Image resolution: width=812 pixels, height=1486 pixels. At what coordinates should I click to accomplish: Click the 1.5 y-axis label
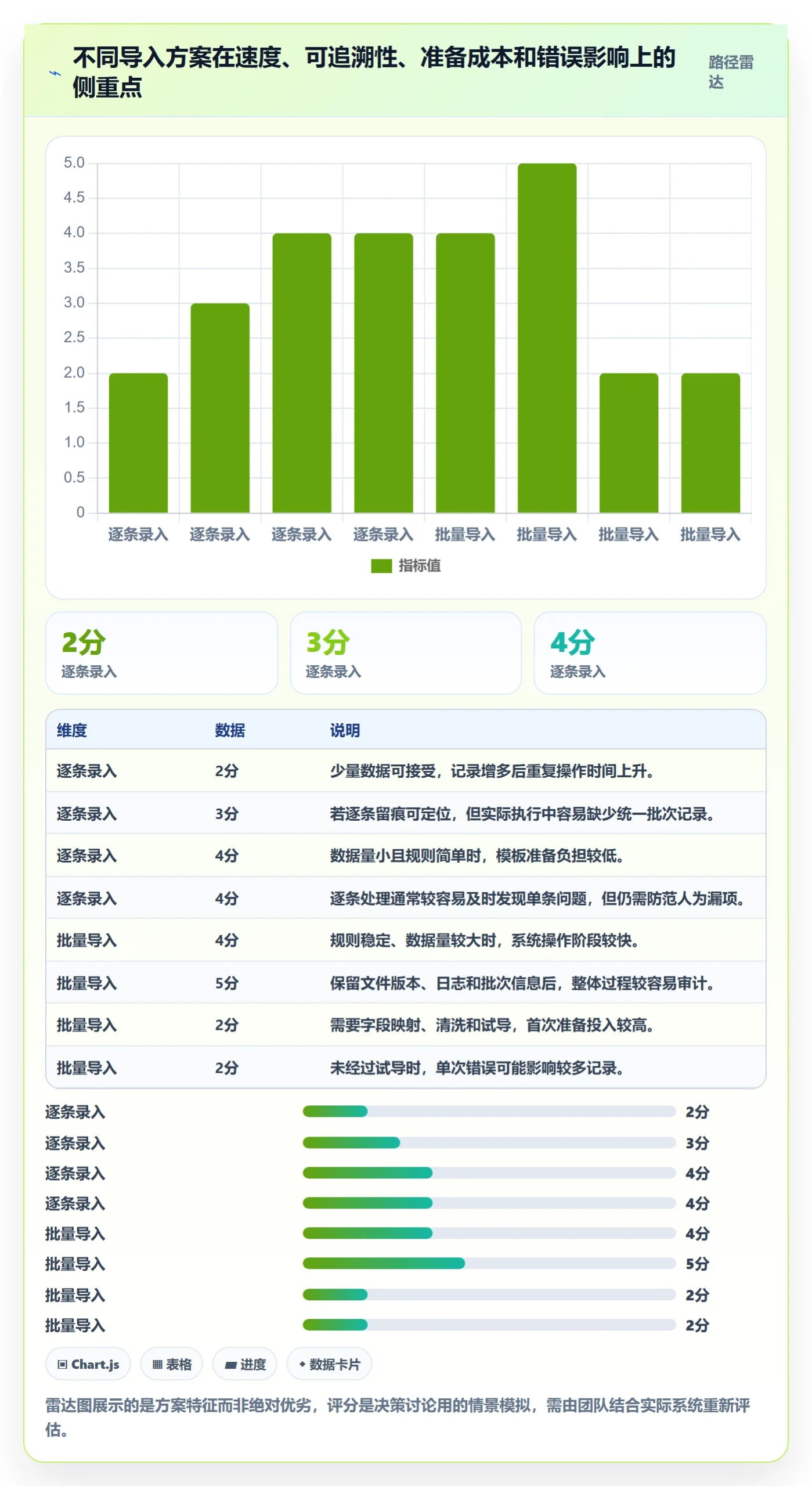click(74, 407)
